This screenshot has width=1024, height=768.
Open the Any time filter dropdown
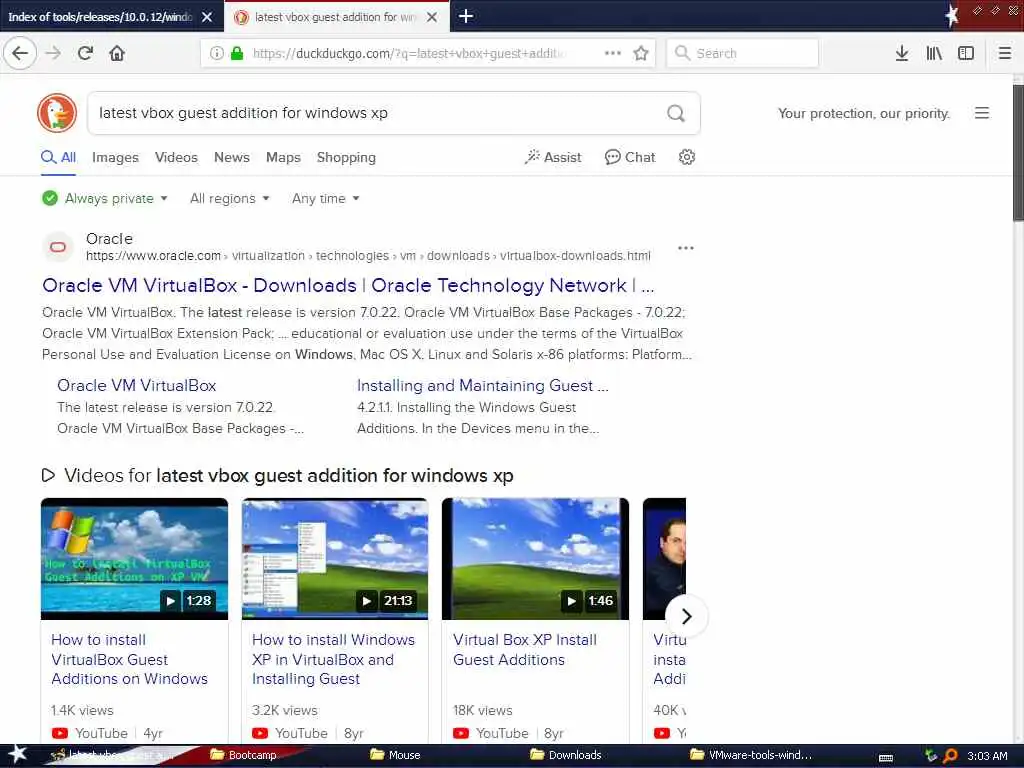(326, 199)
